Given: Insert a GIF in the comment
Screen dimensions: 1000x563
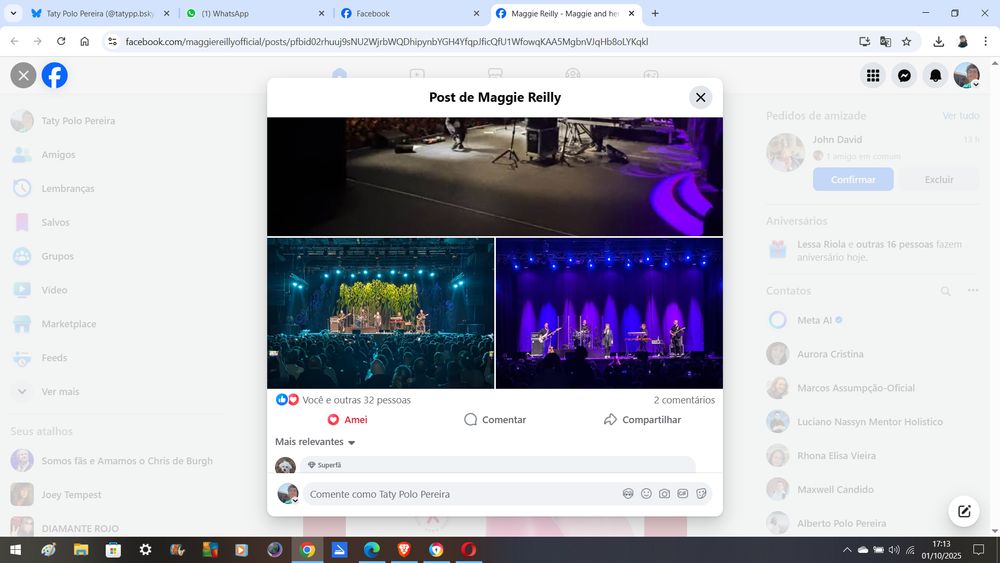Looking at the screenshot, I should [x=682, y=494].
